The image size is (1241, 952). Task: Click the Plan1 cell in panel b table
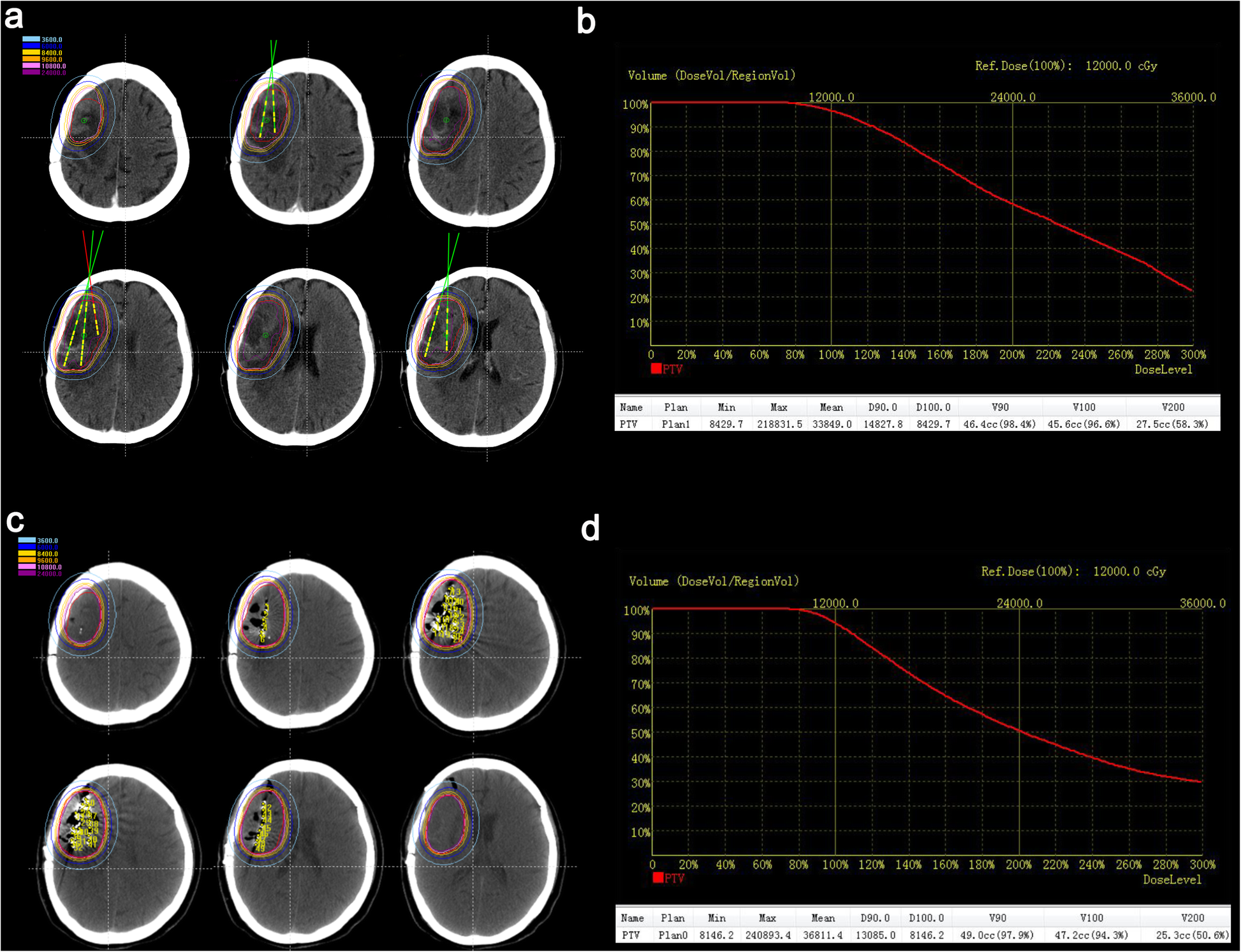click(675, 424)
